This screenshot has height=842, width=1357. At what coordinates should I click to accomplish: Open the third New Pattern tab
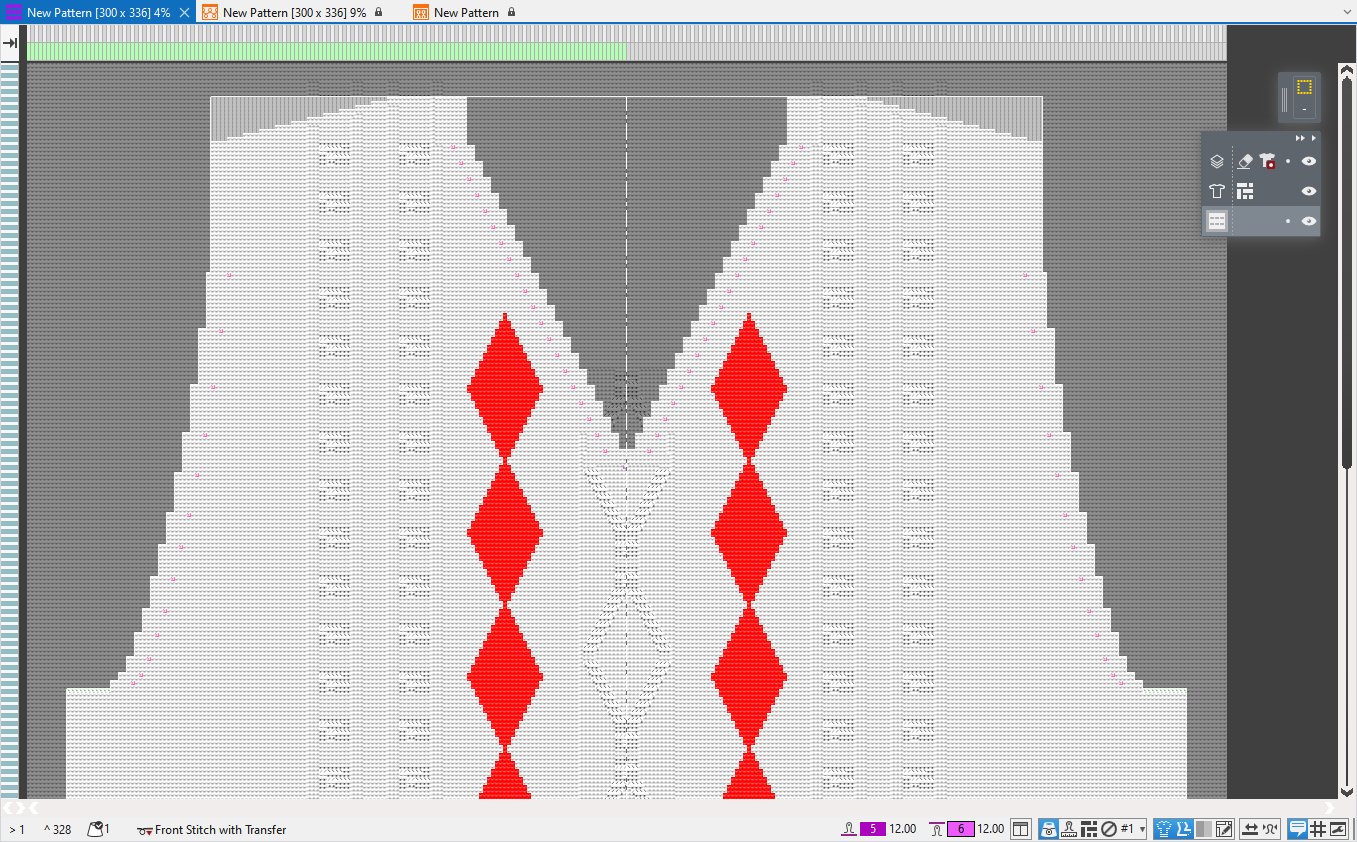[466, 12]
